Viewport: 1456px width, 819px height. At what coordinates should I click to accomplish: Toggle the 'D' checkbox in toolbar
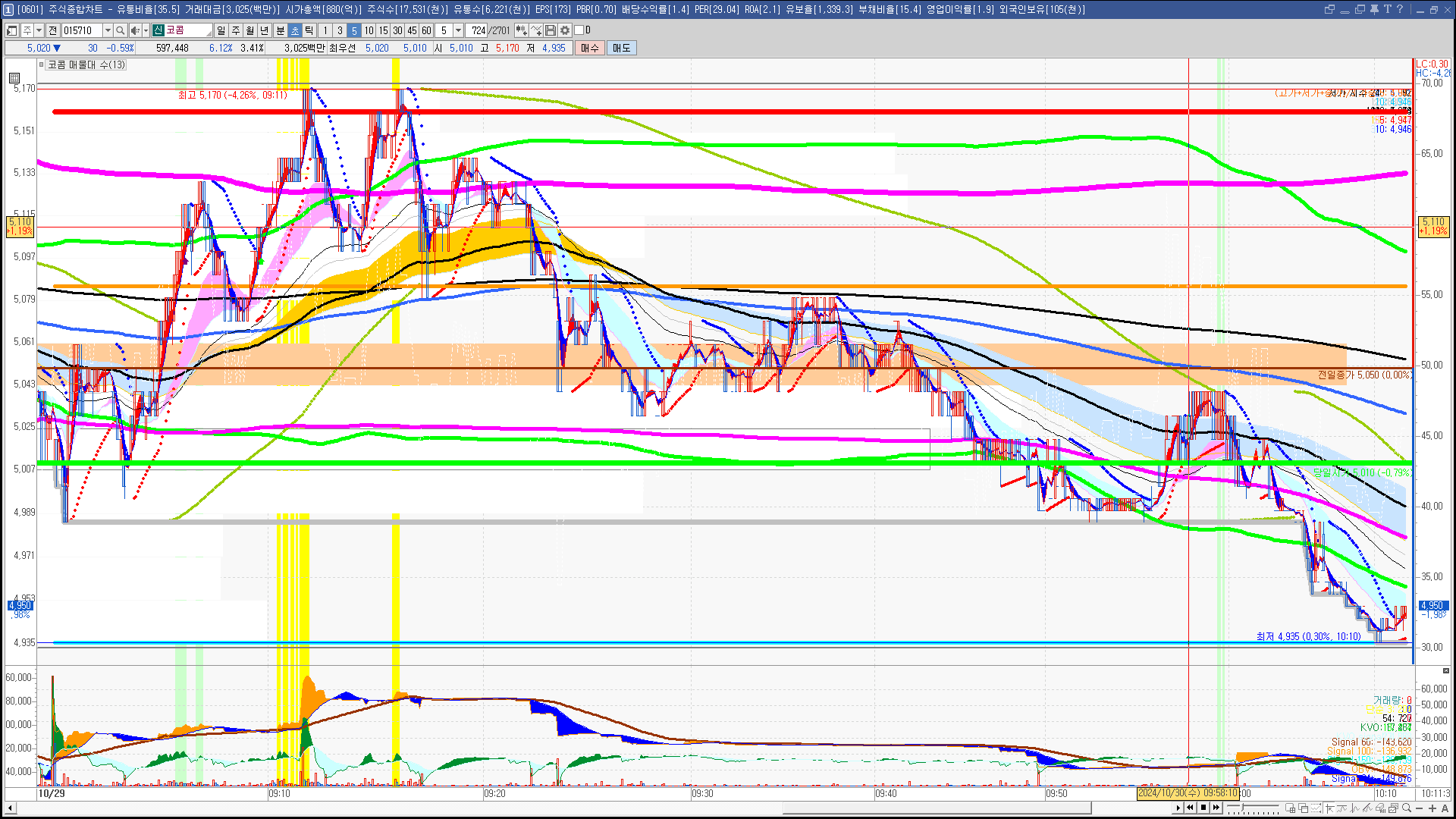[579, 30]
